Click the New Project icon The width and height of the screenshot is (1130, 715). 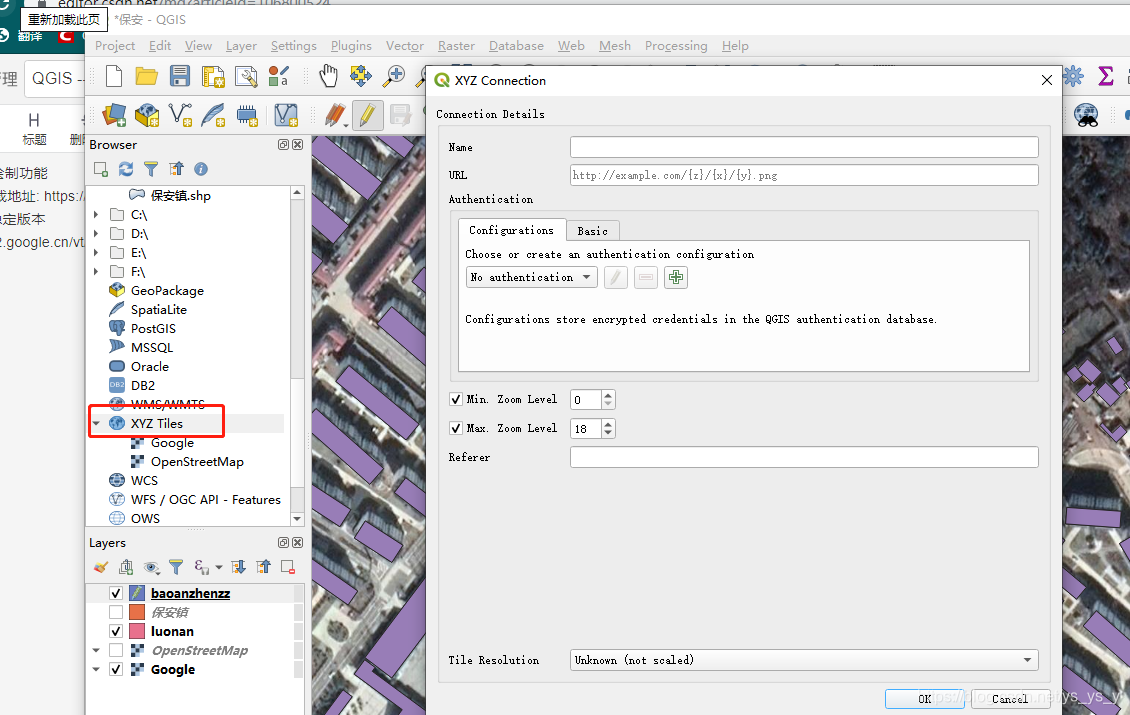tap(114, 76)
